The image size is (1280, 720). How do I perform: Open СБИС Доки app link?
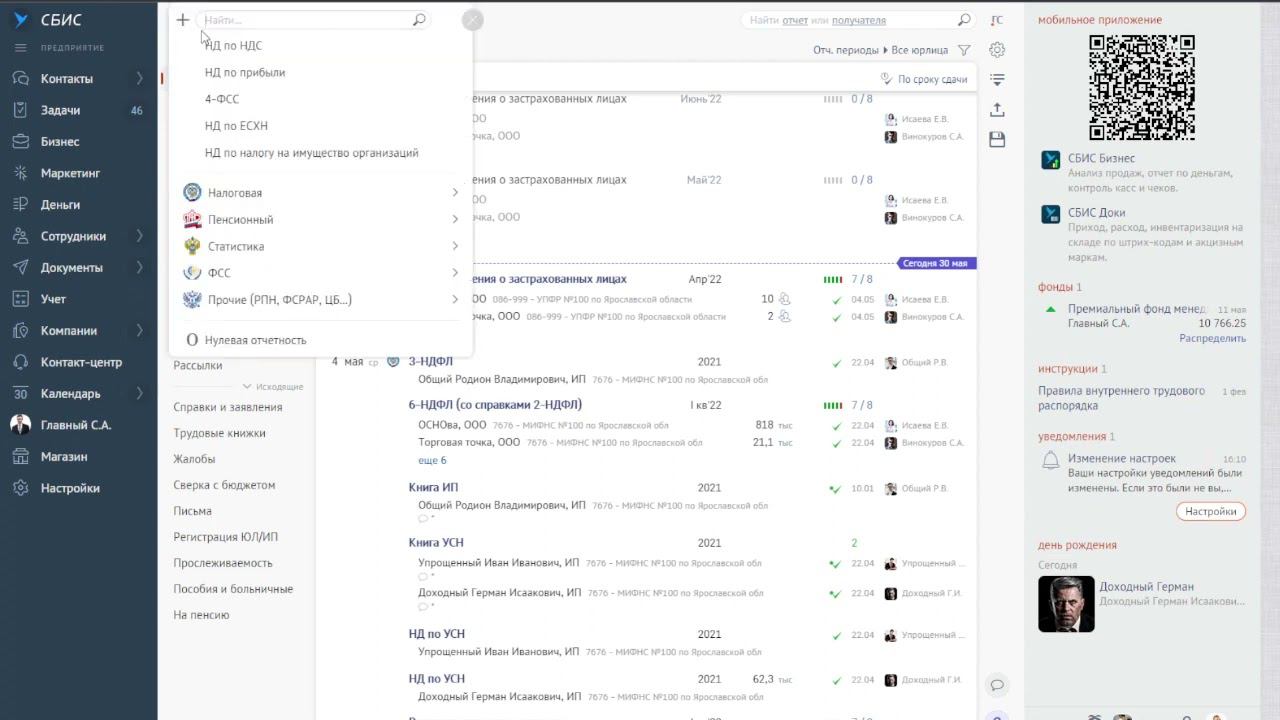click(1096, 212)
